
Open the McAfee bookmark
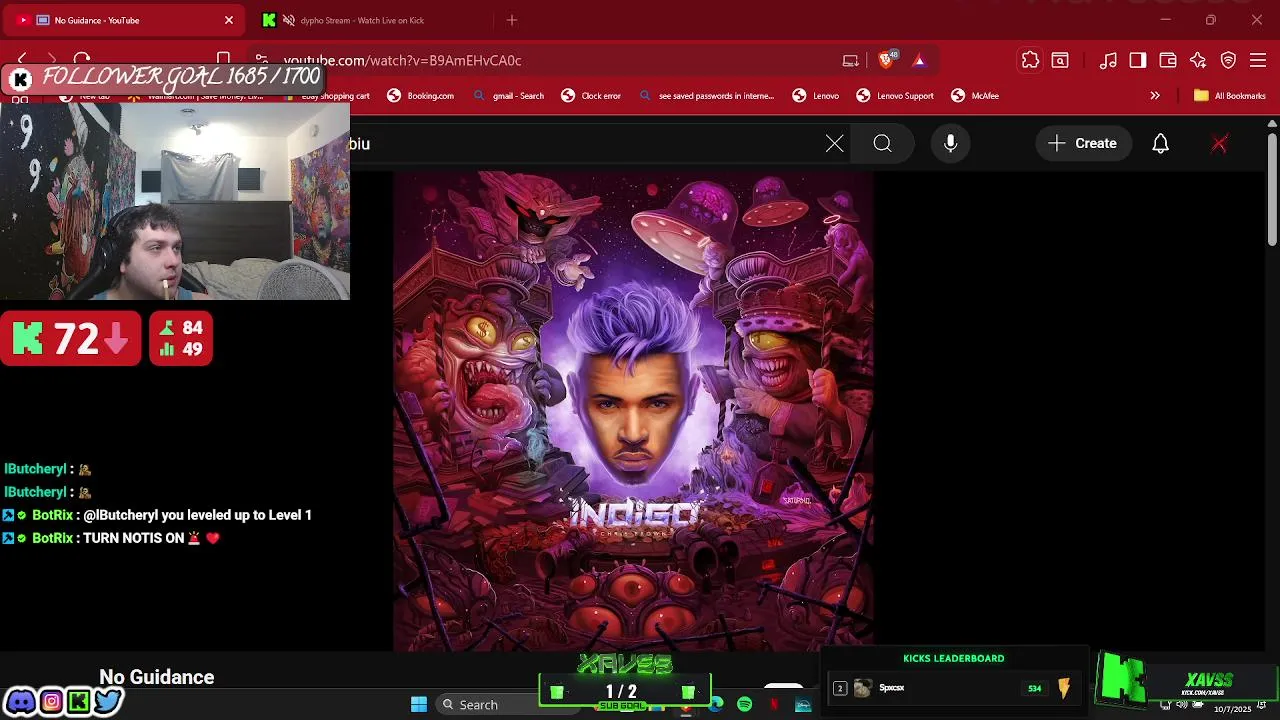(975, 96)
